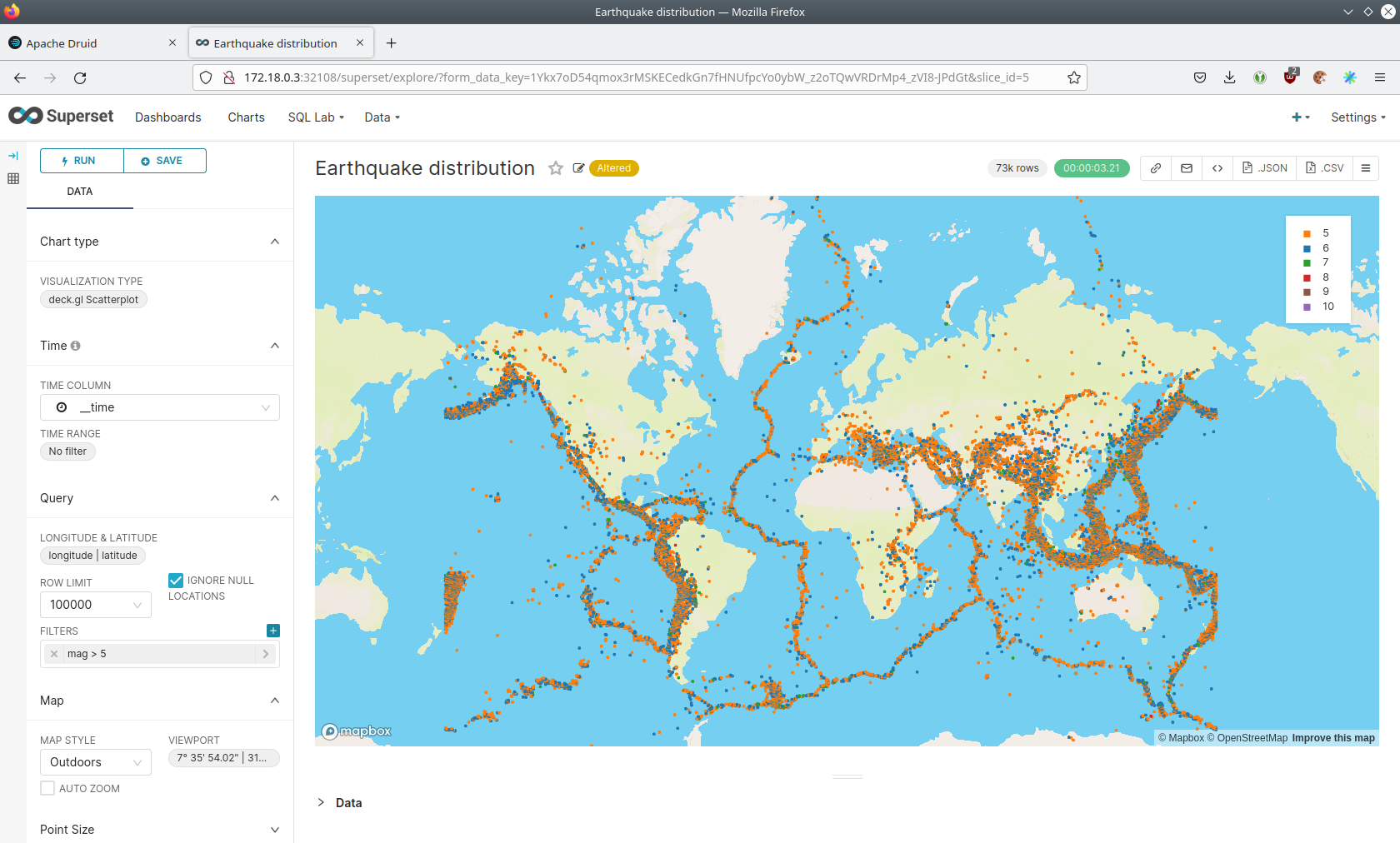Click the edit chart title pencil icon
Image resolution: width=1400 pixels, height=843 pixels.
pos(578,168)
